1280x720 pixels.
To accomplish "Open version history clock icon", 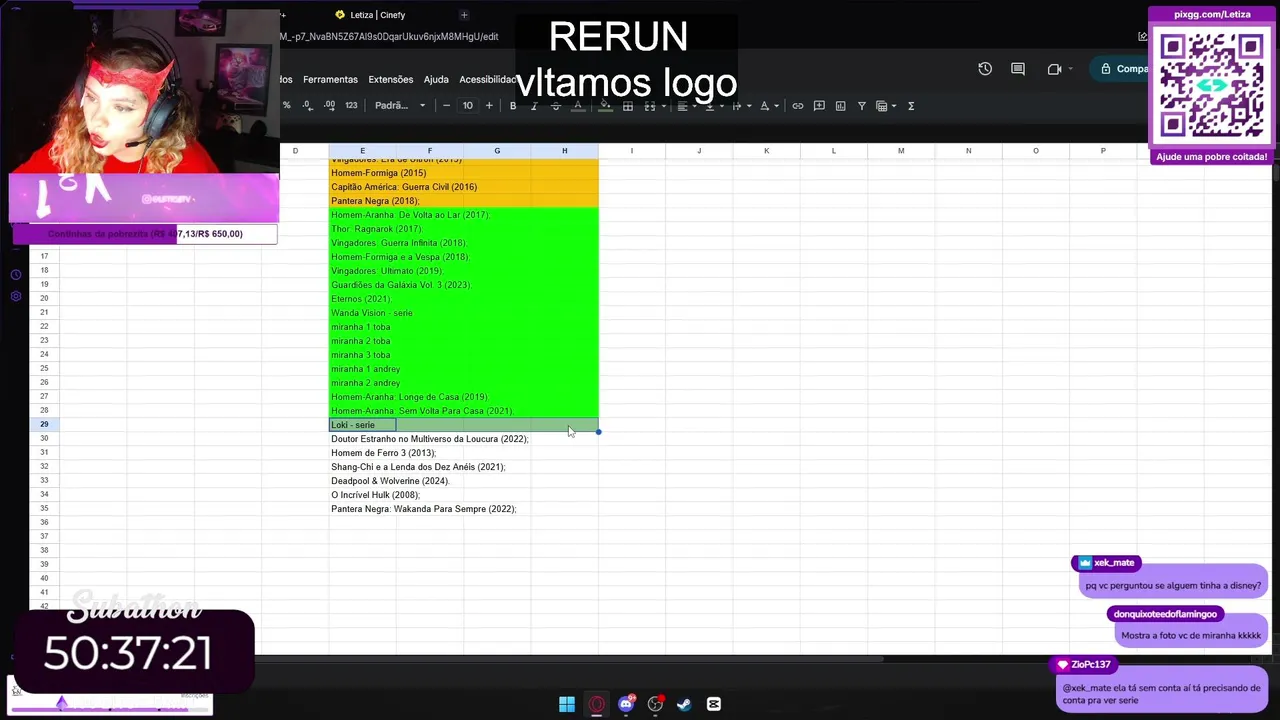I will click(985, 69).
